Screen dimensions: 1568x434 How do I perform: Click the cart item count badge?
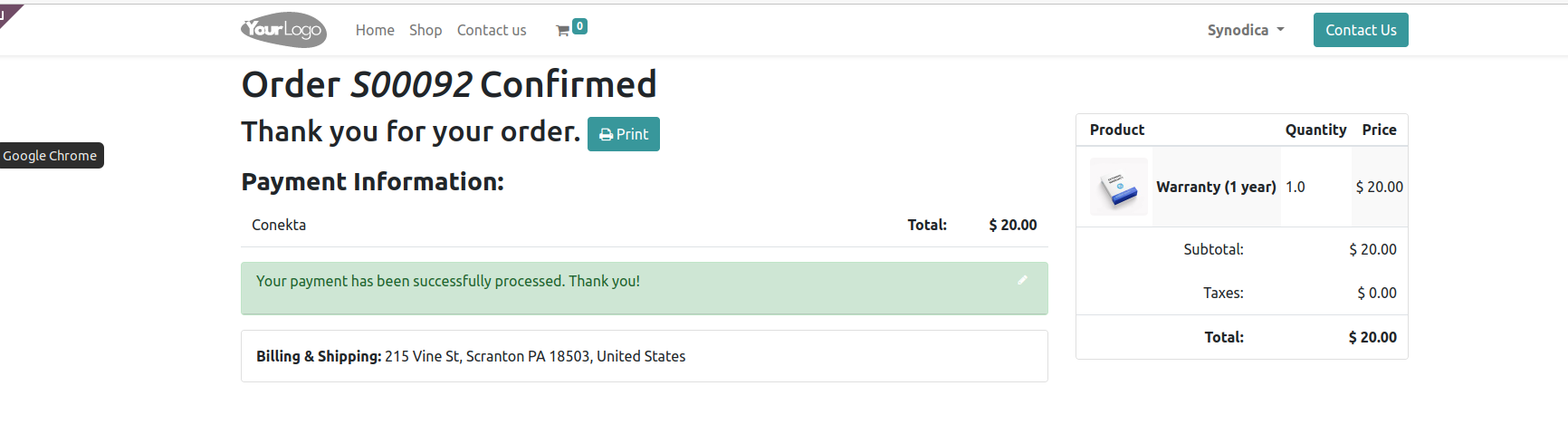coord(579,26)
